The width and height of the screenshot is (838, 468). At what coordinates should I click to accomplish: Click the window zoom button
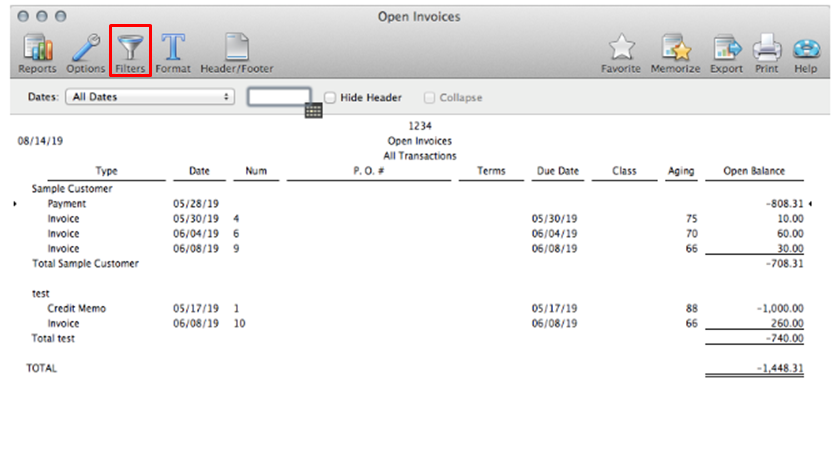[x=61, y=16]
